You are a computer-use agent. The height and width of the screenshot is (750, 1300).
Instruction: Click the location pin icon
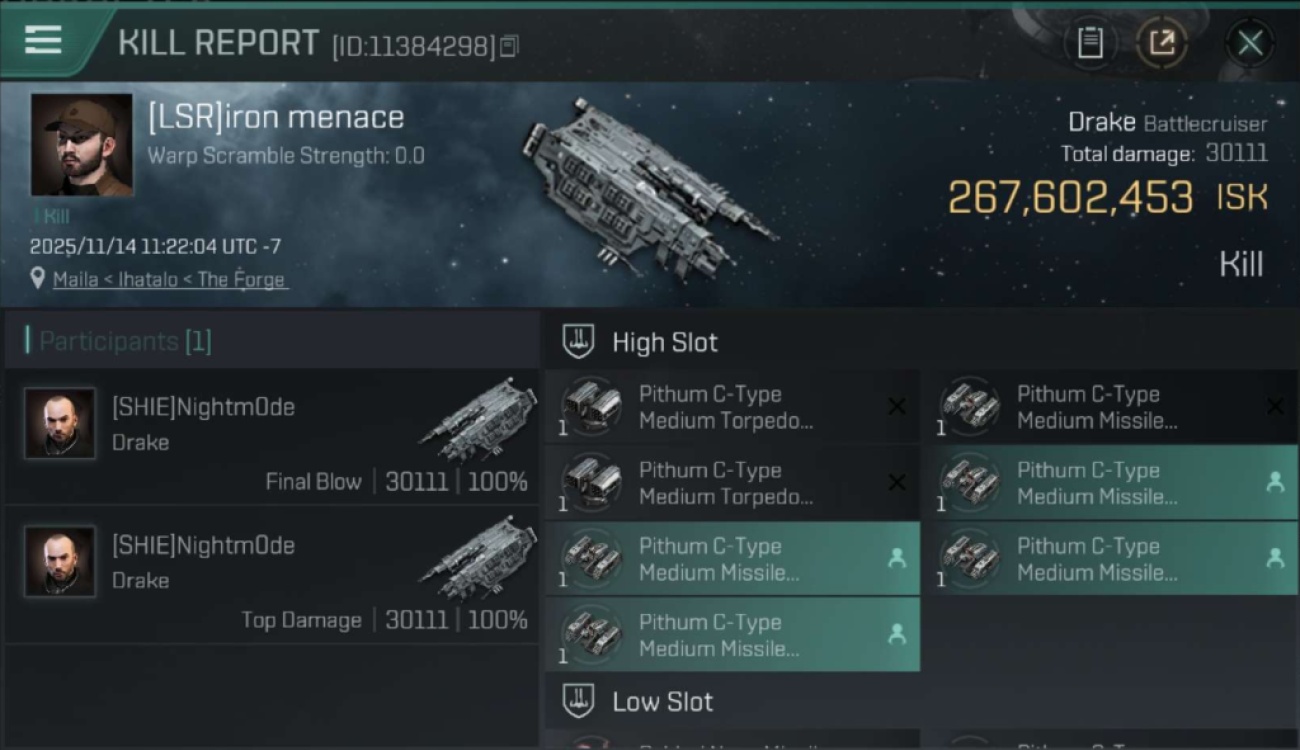pos(38,279)
